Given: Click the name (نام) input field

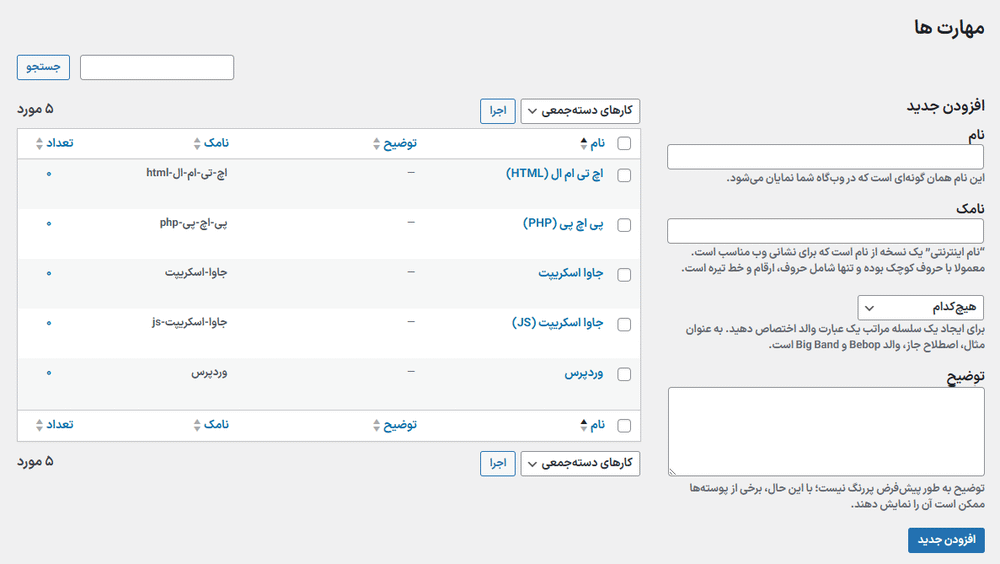Looking at the screenshot, I should tap(826, 157).
